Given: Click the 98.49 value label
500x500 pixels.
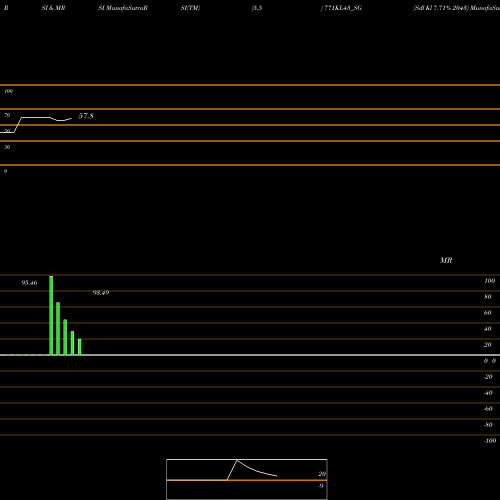Looking at the screenshot, I should (101, 293).
